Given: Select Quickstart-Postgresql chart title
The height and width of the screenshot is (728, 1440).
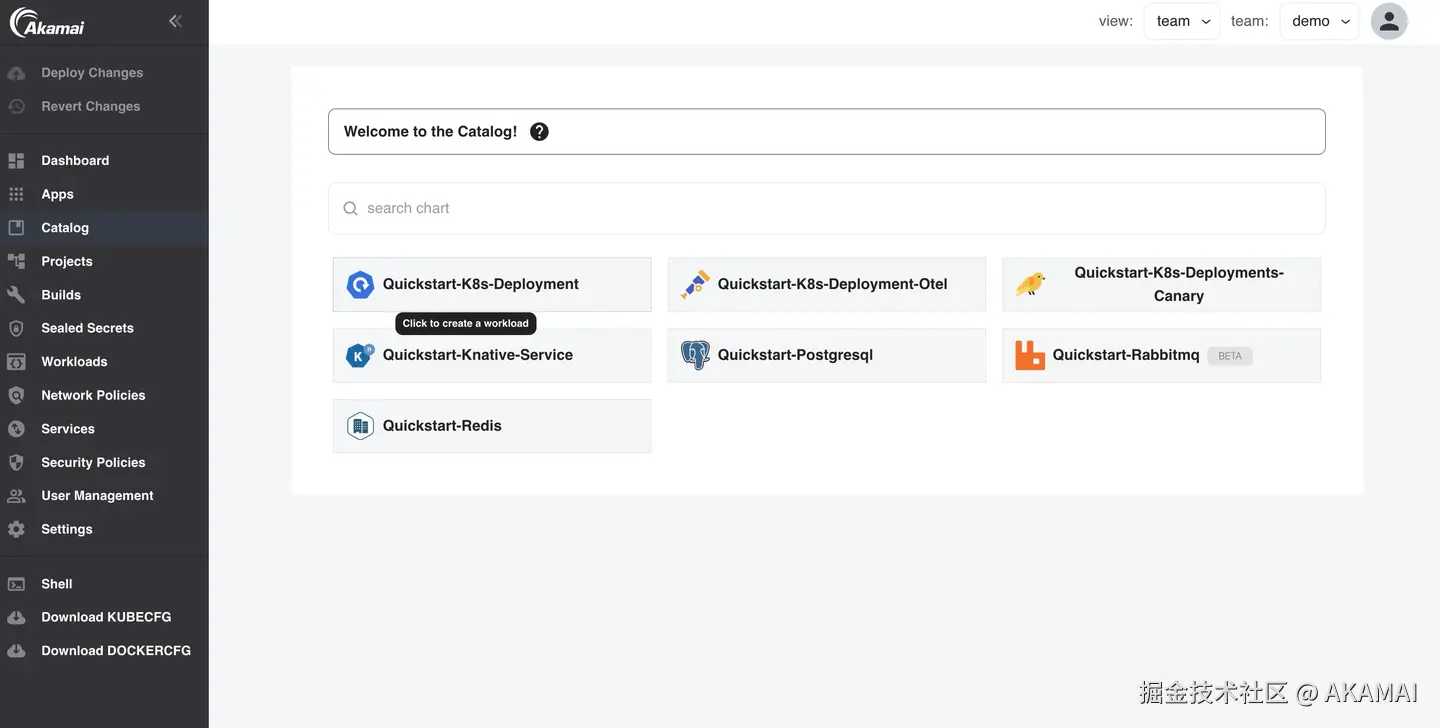Looking at the screenshot, I should coord(795,355).
